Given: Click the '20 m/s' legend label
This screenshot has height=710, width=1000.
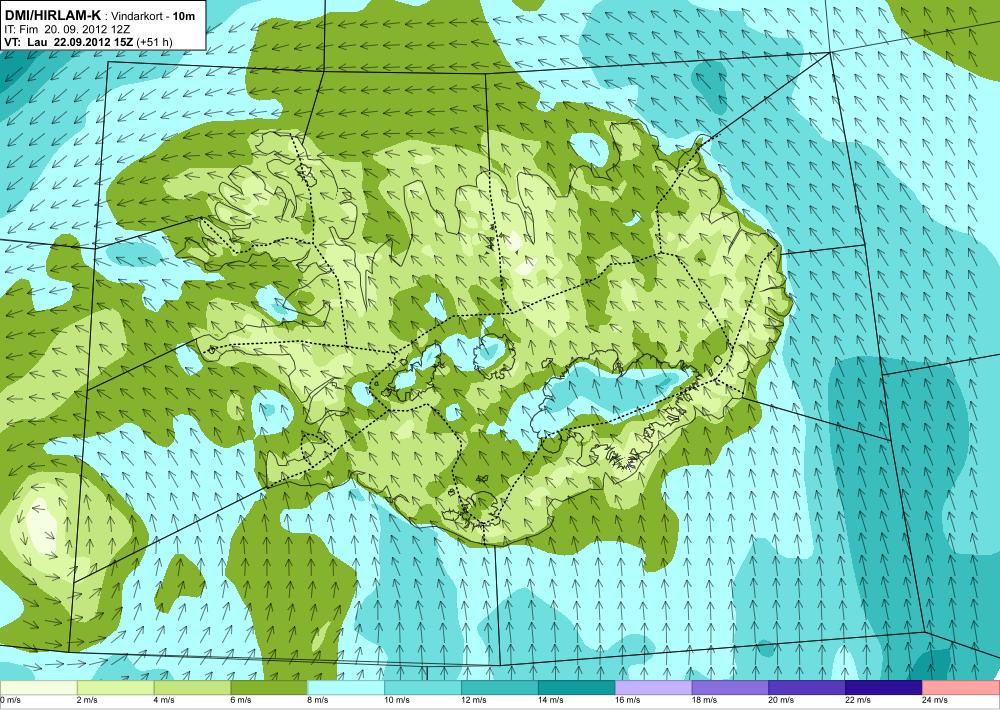Looking at the screenshot, I should [781, 700].
